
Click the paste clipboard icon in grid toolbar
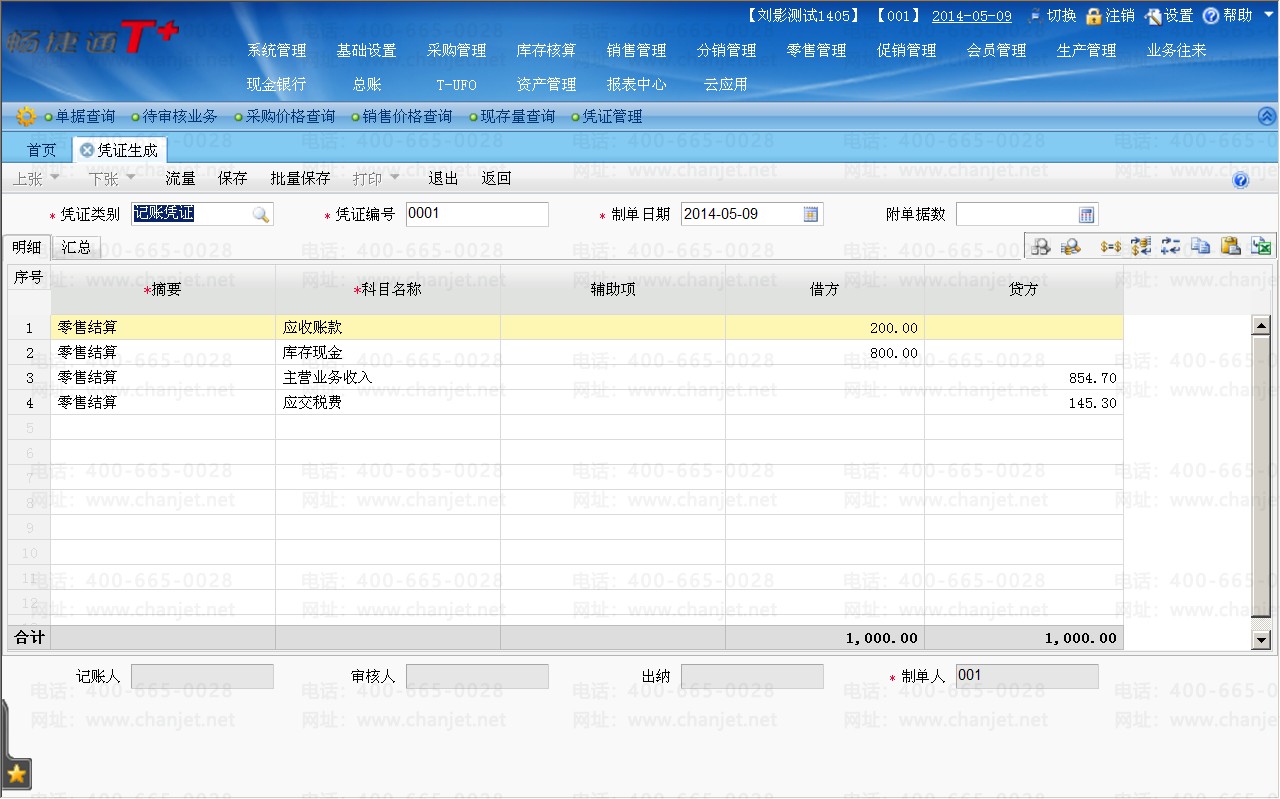pyautogui.click(x=1231, y=246)
